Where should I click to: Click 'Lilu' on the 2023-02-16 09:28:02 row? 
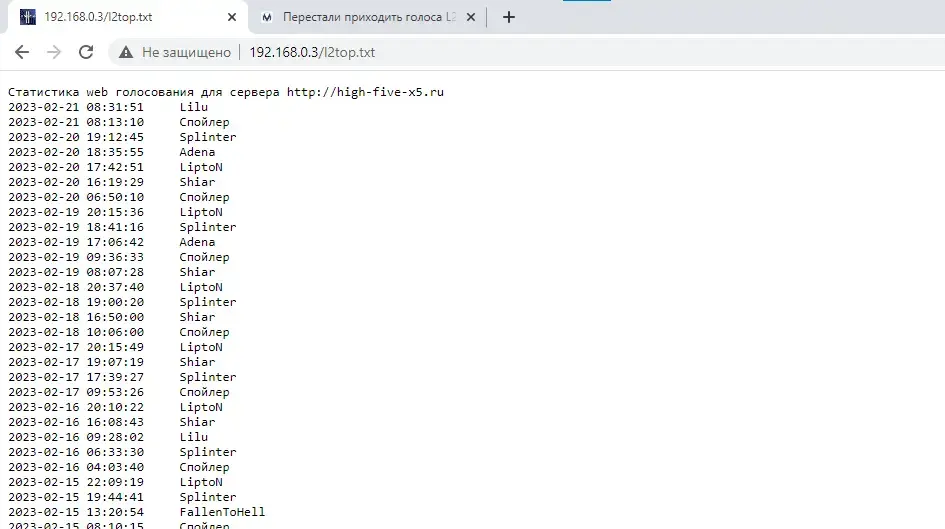point(193,437)
